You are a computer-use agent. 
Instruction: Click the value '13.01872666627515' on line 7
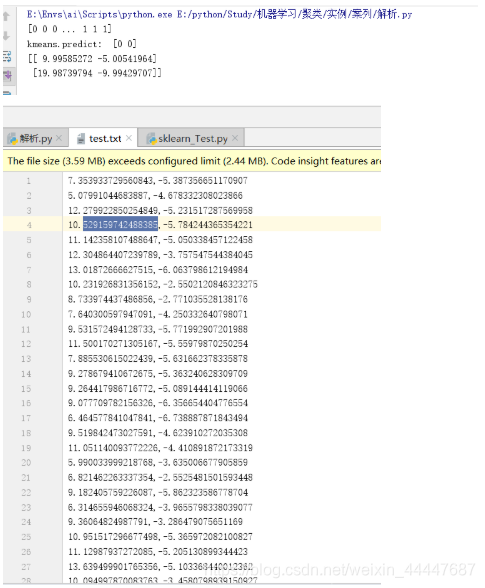pyautogui.click(x=111, y=269)
